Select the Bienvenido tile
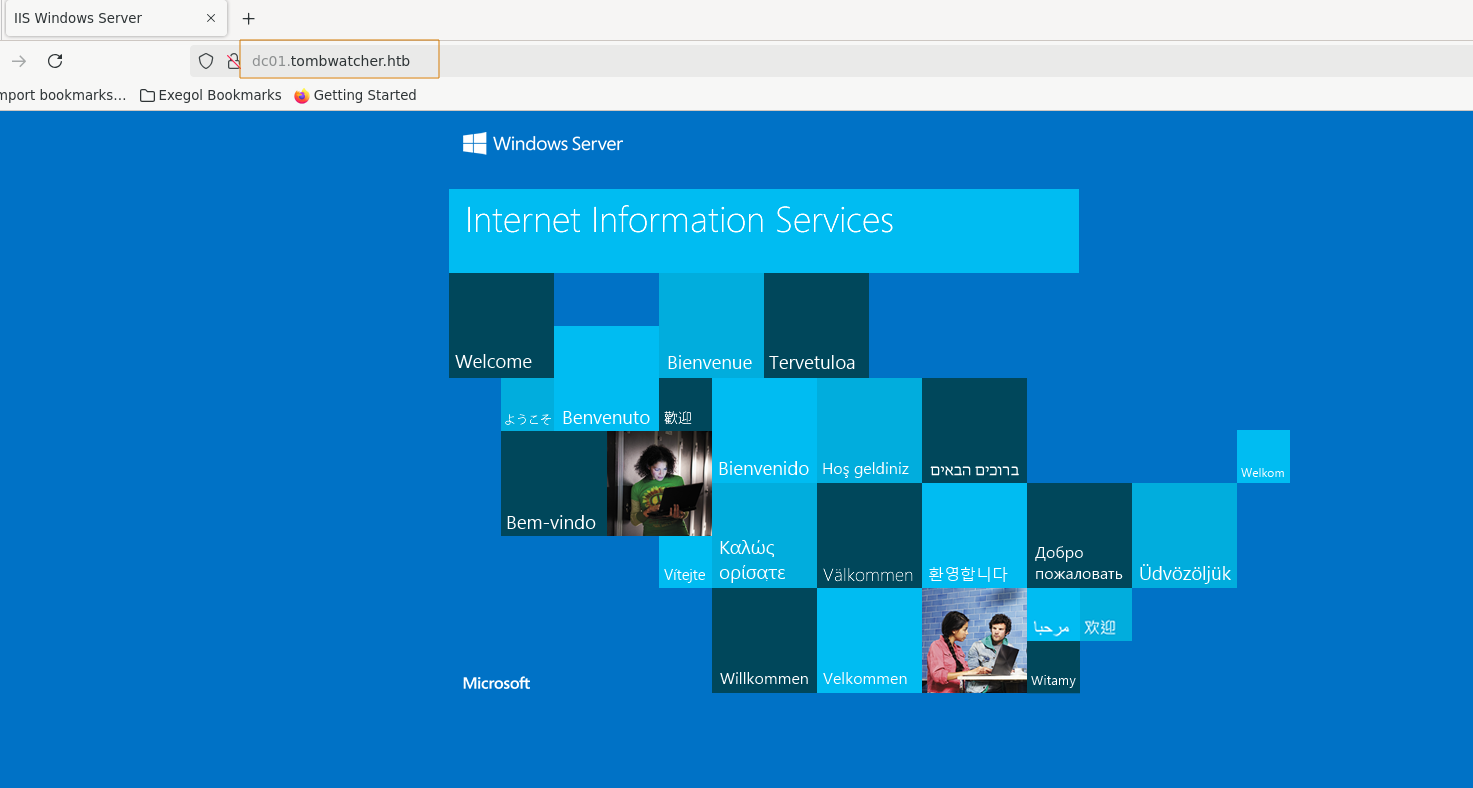This screenshot has width=1473, height=788. click(x=764, y=430)
